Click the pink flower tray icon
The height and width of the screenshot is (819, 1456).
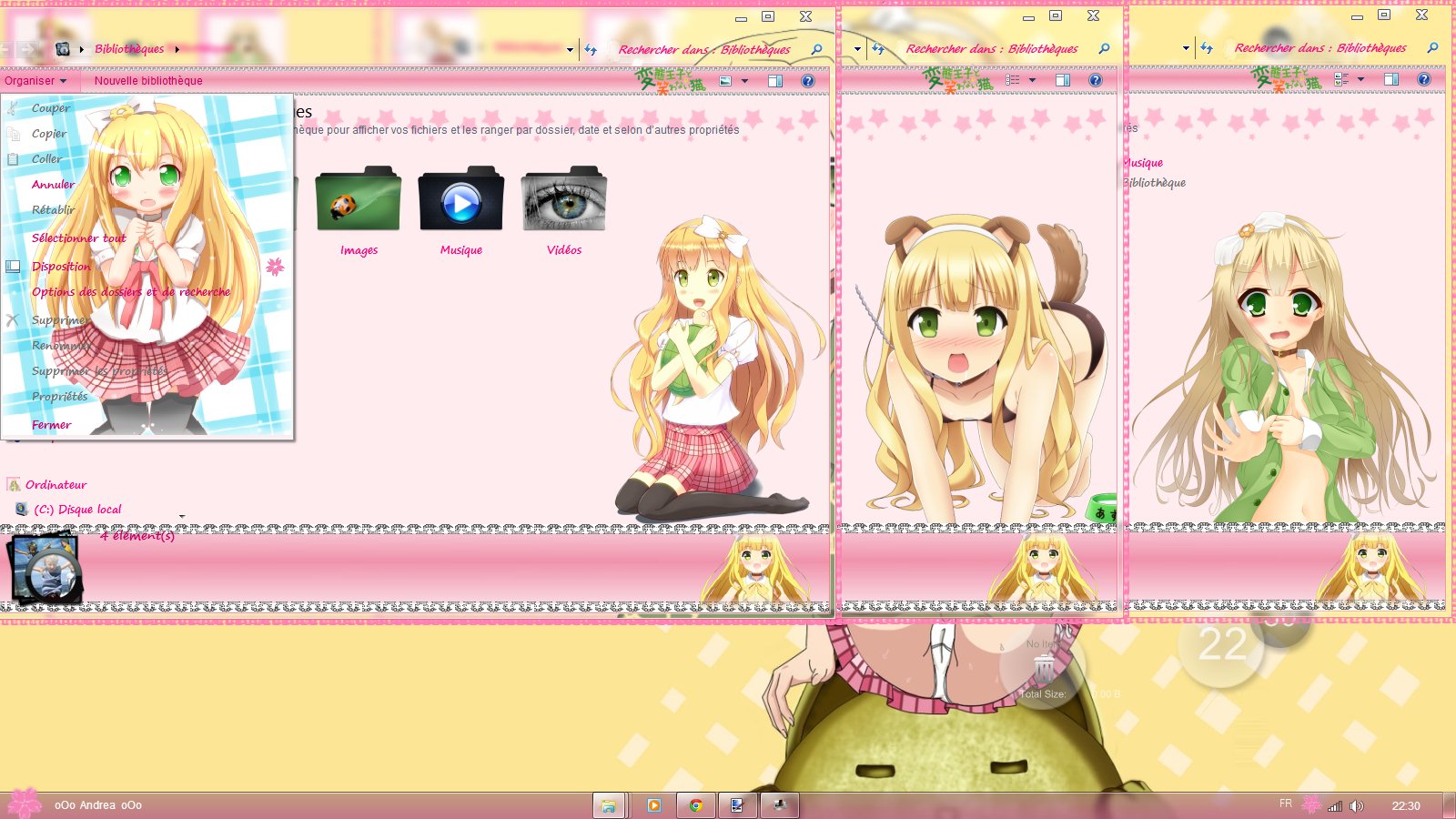pos(1311,804)
